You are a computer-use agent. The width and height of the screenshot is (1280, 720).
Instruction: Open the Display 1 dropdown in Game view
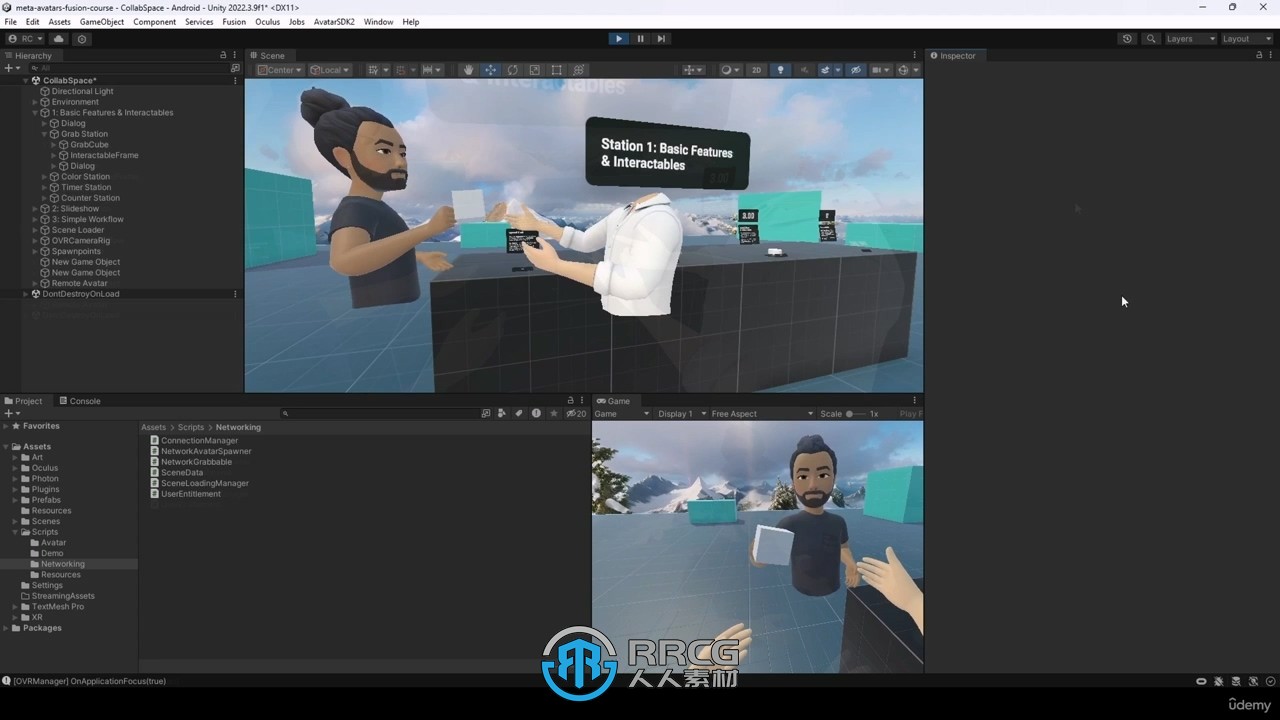680,414
